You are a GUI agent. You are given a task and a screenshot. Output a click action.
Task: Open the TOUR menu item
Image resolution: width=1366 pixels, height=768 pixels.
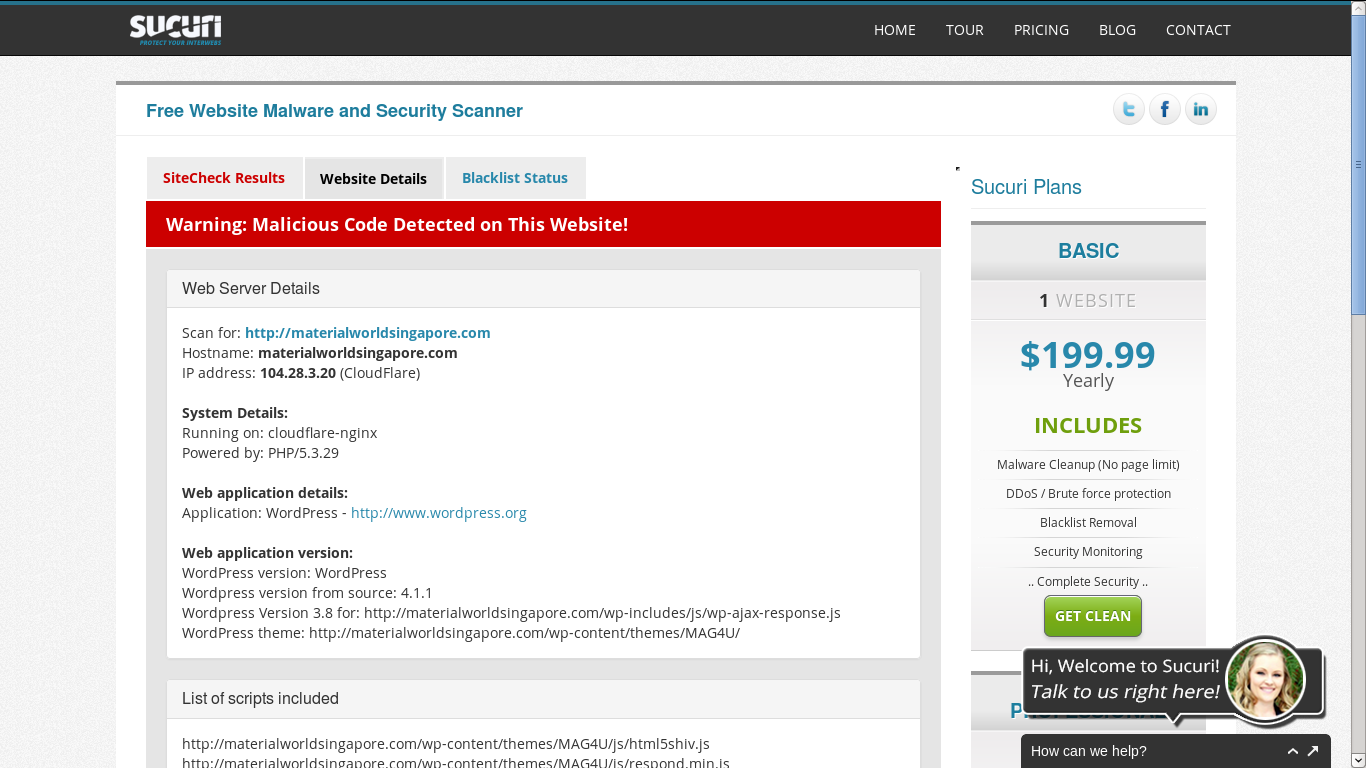(x=965, y=30)
